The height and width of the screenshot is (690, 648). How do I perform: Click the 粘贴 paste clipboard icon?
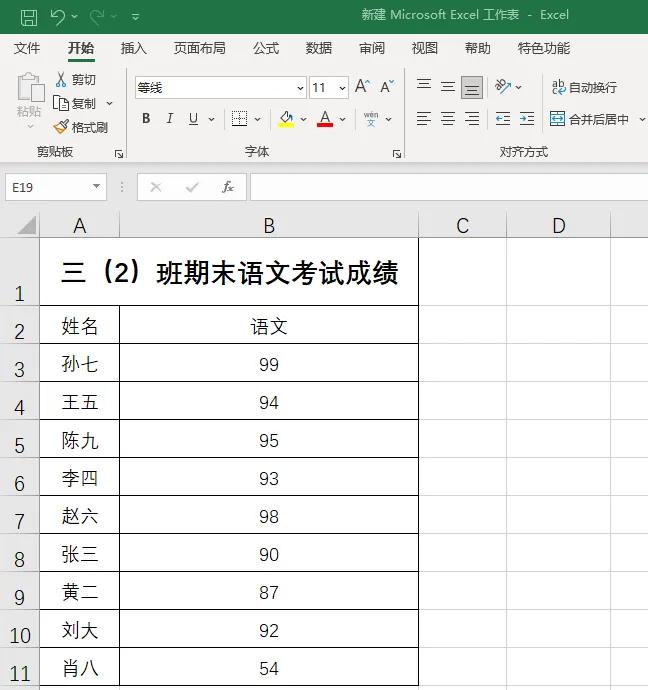[30, 88]
